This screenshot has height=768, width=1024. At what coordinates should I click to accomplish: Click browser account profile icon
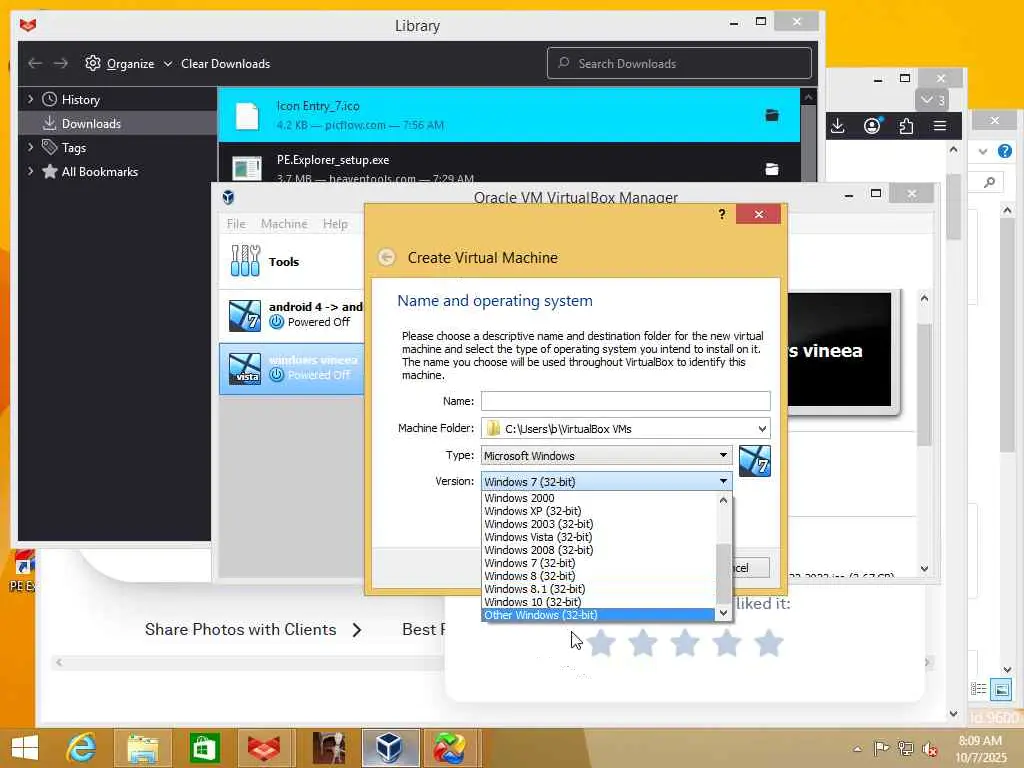click(x=872, y=125)
